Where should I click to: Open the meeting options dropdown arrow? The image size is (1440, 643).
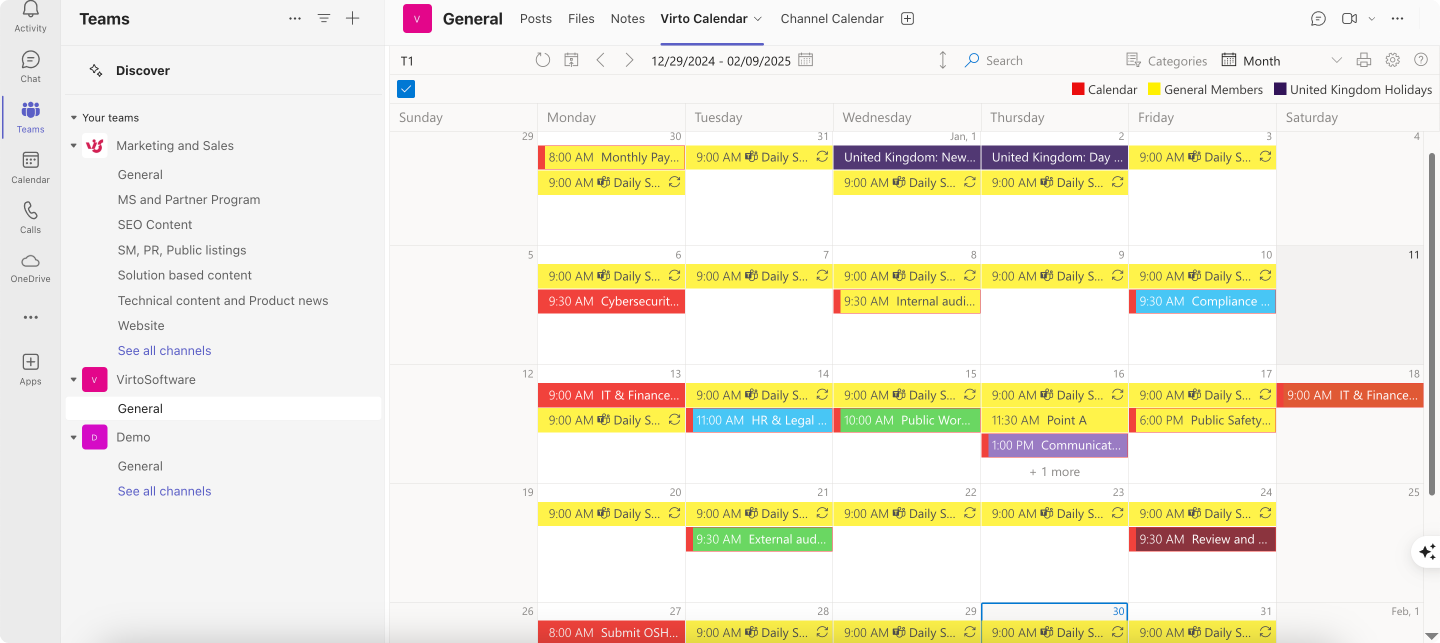click(1371, 19)
